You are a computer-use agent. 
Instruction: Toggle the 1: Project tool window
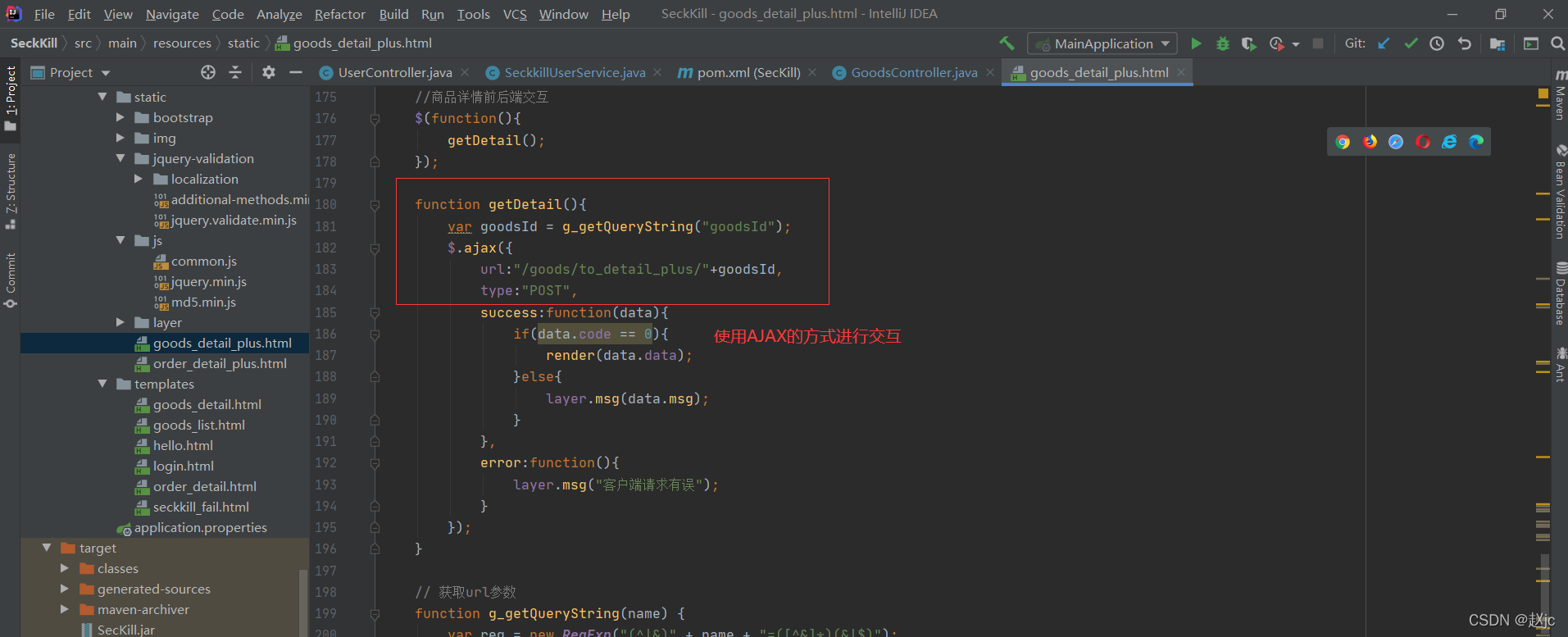tap(11, 98)
